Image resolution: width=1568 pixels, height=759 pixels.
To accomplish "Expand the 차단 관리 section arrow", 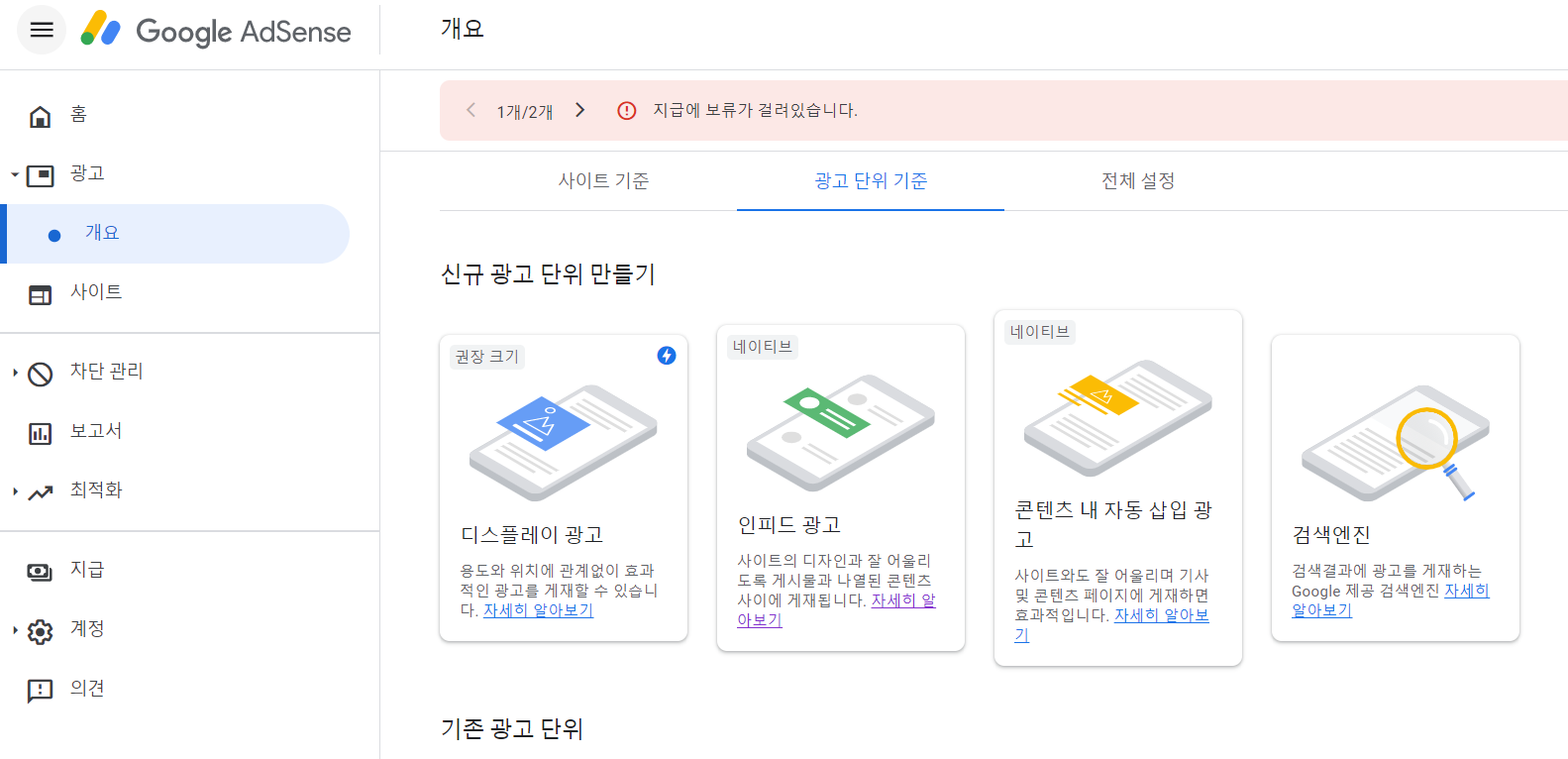I will pos(15,373).
